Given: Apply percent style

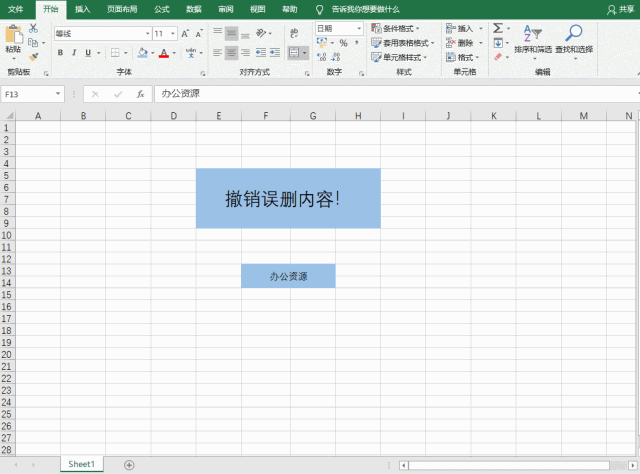Looking at the screenshot, I should (x=344, y=43).
